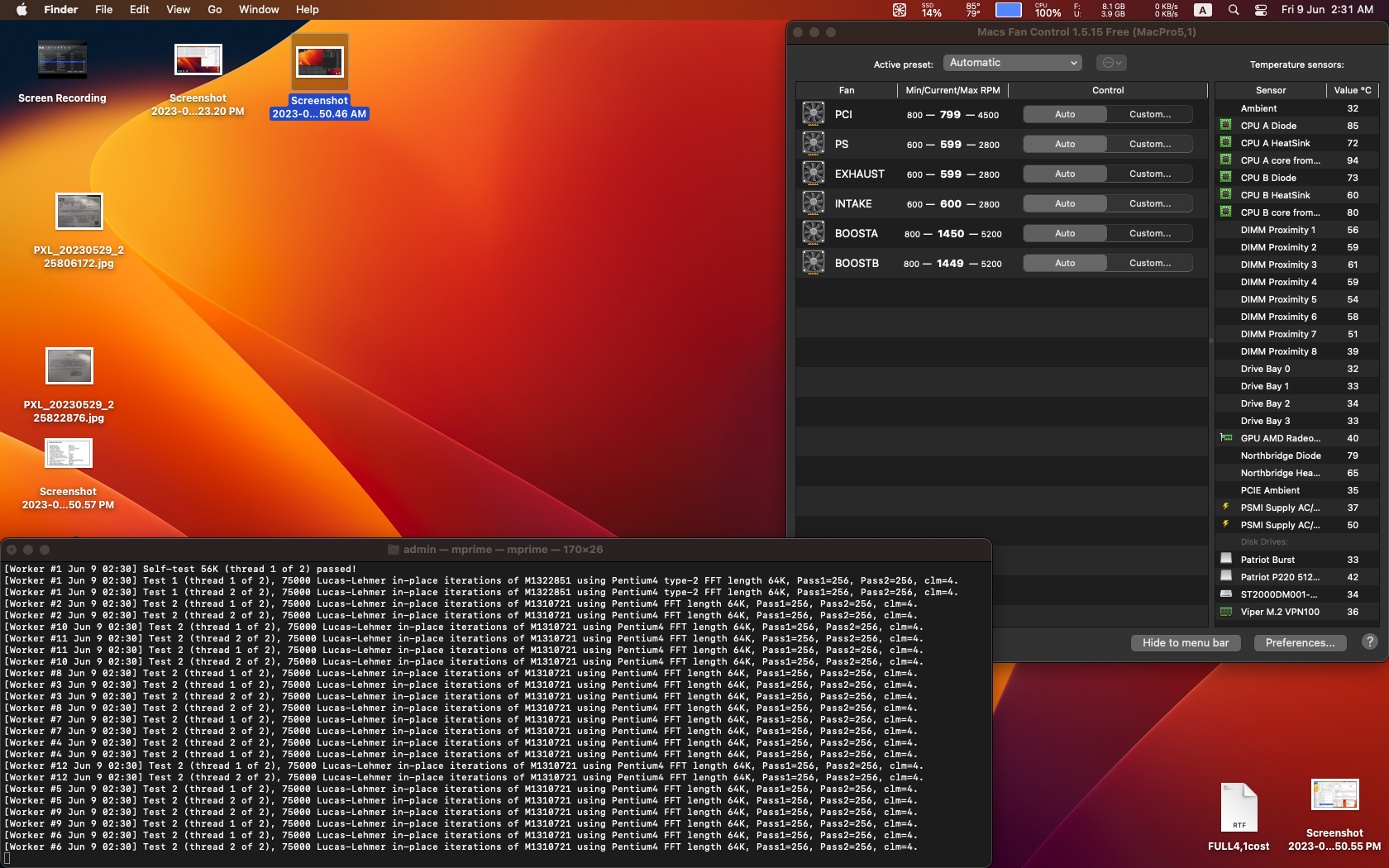The width and height of the screenshot is (1389, 868).
Task: Open Control Center in menu bar
Action: point(1261,10)
